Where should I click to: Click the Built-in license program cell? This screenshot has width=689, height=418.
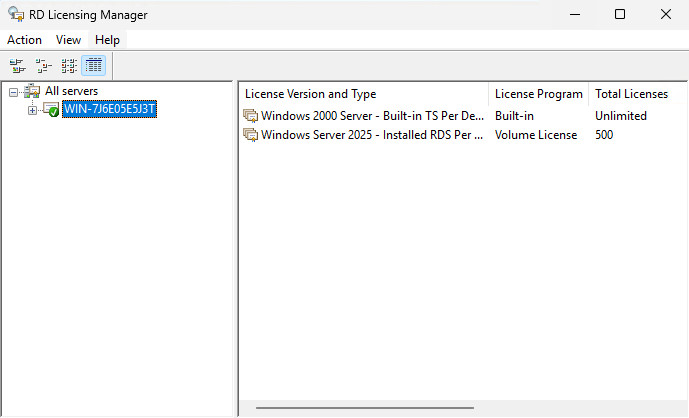click(x=514, y=116)
